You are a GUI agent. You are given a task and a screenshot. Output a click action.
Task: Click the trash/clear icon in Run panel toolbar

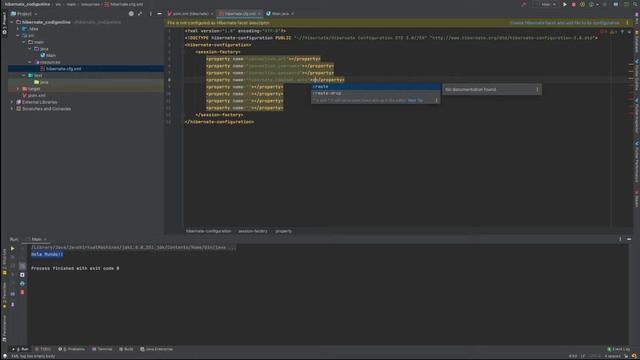22,292
